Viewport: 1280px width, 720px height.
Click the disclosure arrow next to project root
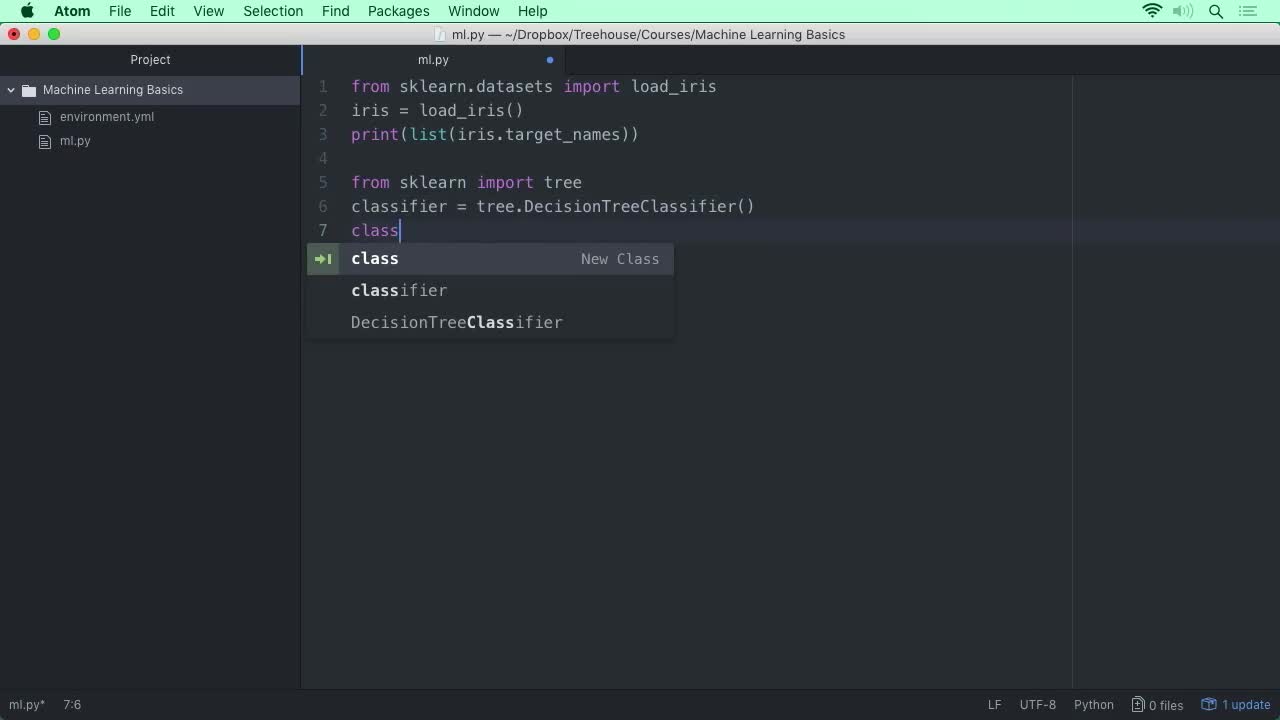pos(11,90)
